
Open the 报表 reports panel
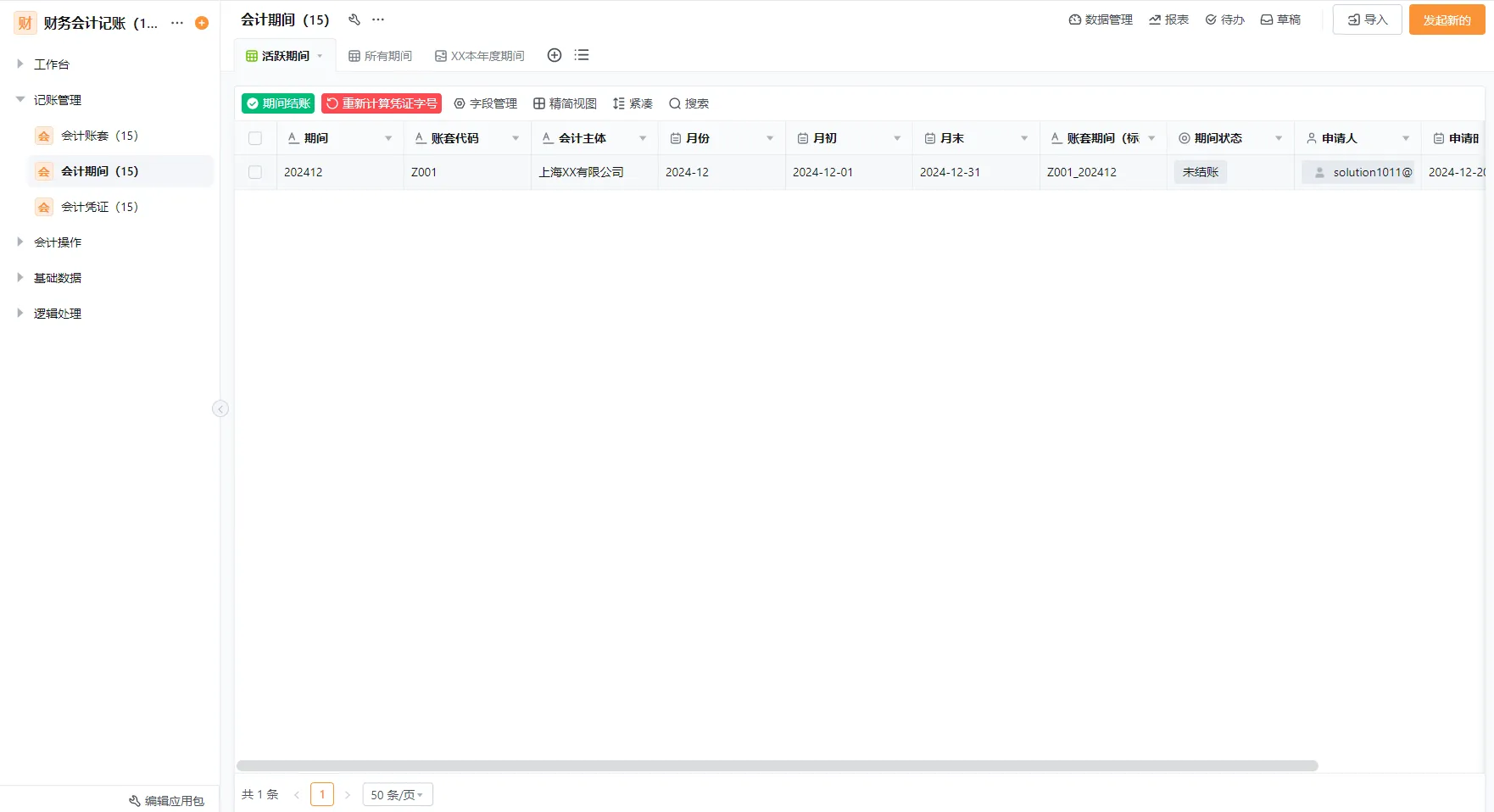pos(1168,19)
